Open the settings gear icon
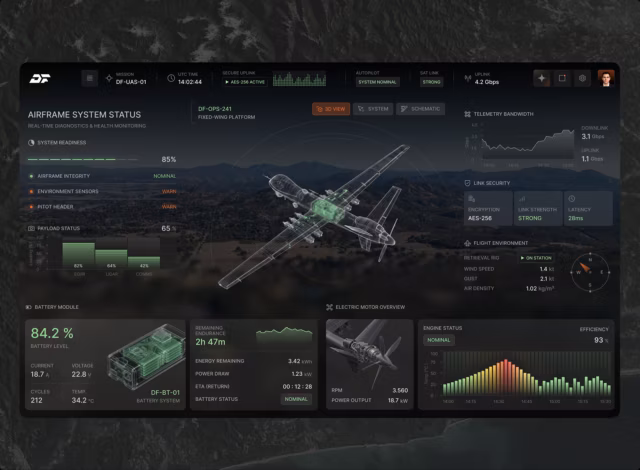 click(x=582, y=78)
